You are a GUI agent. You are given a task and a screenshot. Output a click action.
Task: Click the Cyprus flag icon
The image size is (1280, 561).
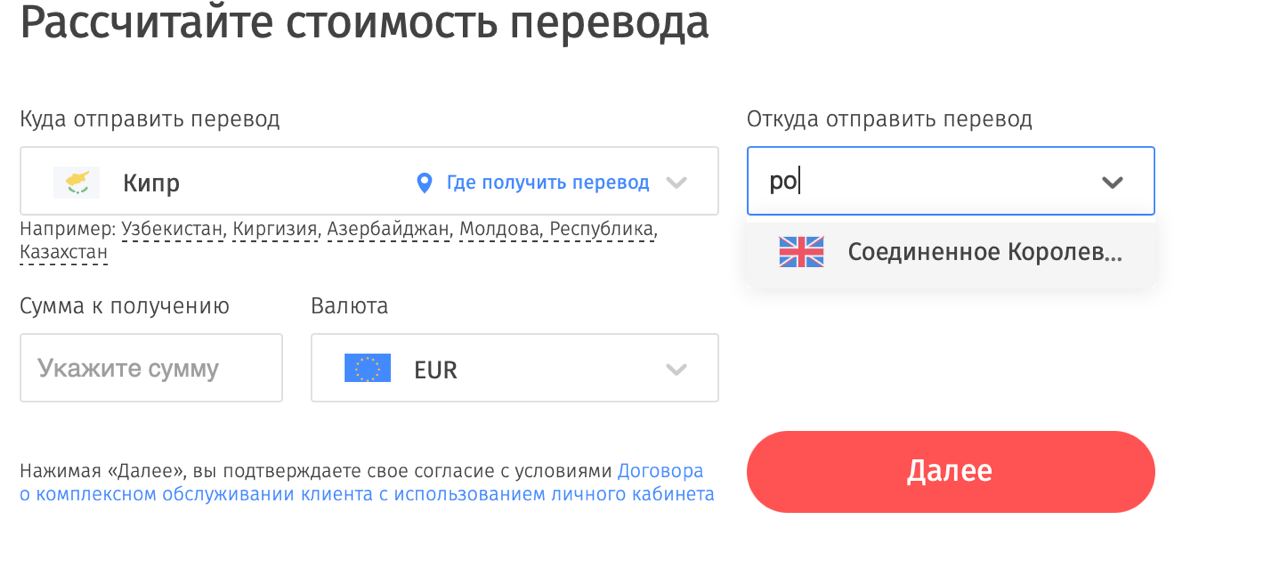(76, 182)
